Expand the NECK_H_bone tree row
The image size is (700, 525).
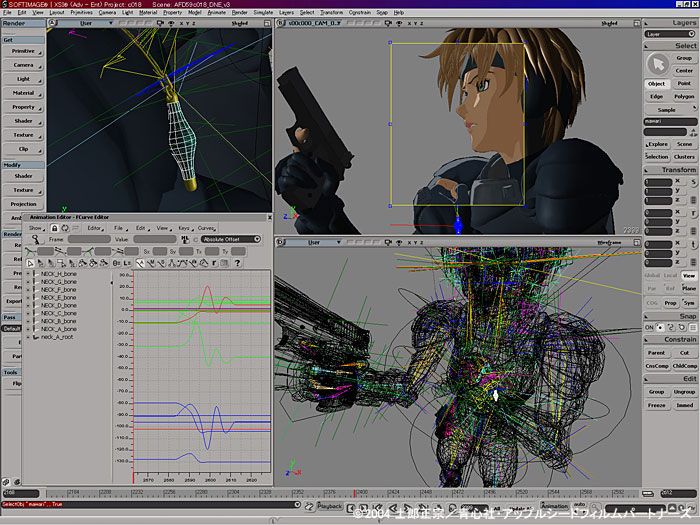coord(29,274)
